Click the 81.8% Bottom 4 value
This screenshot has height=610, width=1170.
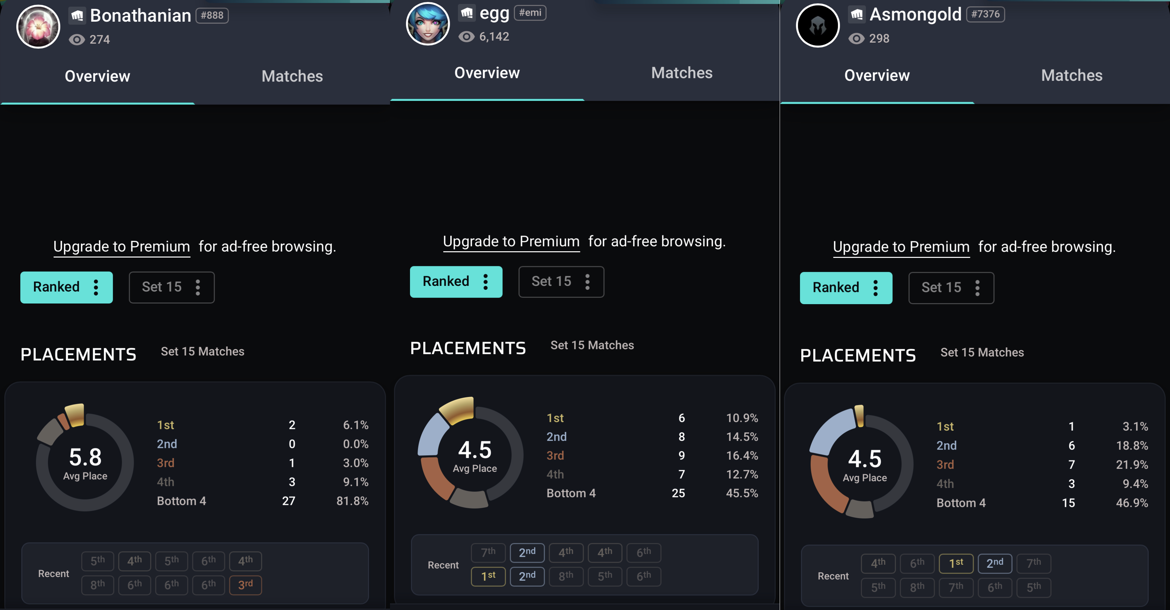tap(352, 501)
